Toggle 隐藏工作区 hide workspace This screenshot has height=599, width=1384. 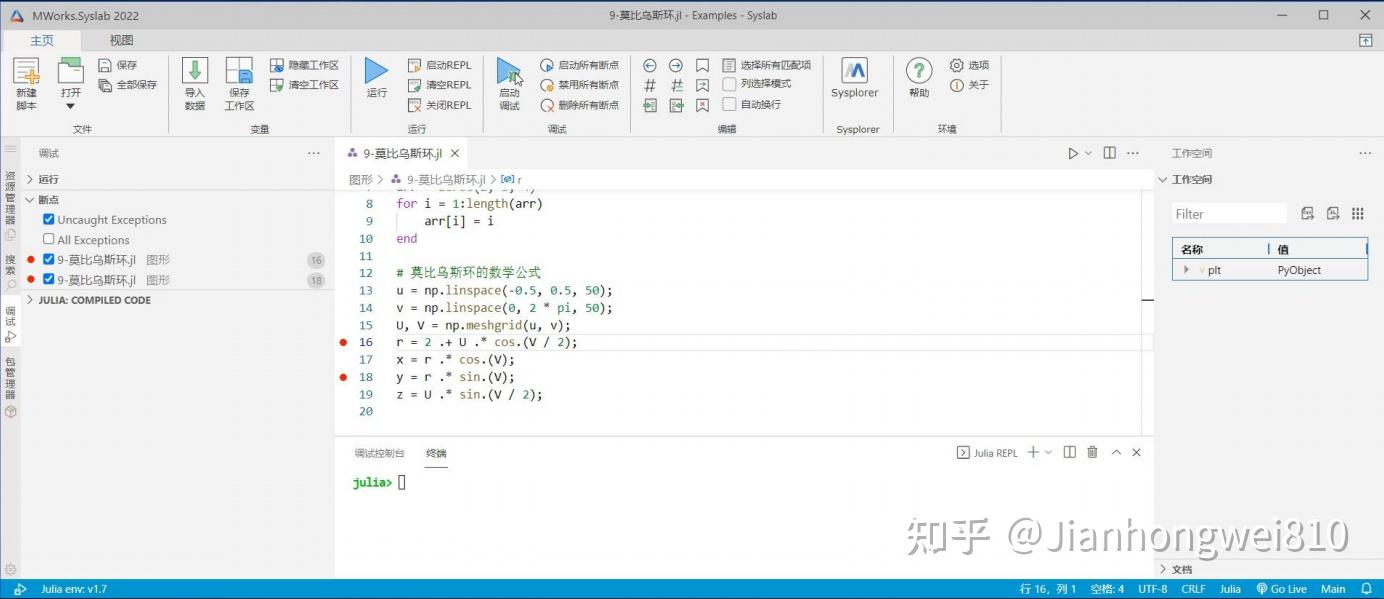tap(305, 65)
